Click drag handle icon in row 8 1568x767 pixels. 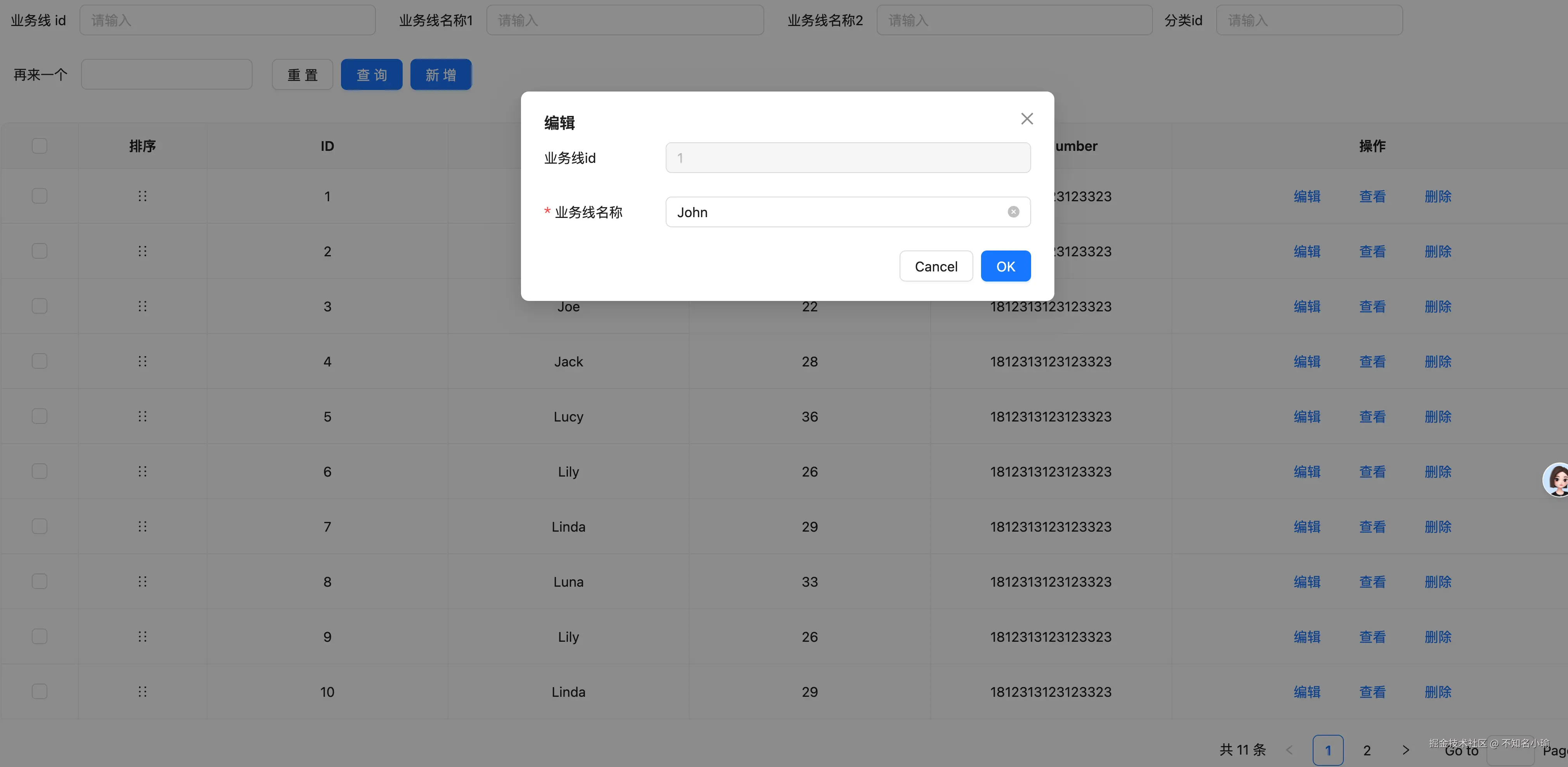[x=142, y=582]
